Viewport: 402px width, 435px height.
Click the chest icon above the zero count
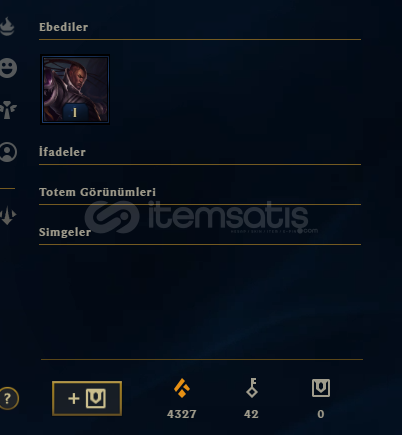321,388
